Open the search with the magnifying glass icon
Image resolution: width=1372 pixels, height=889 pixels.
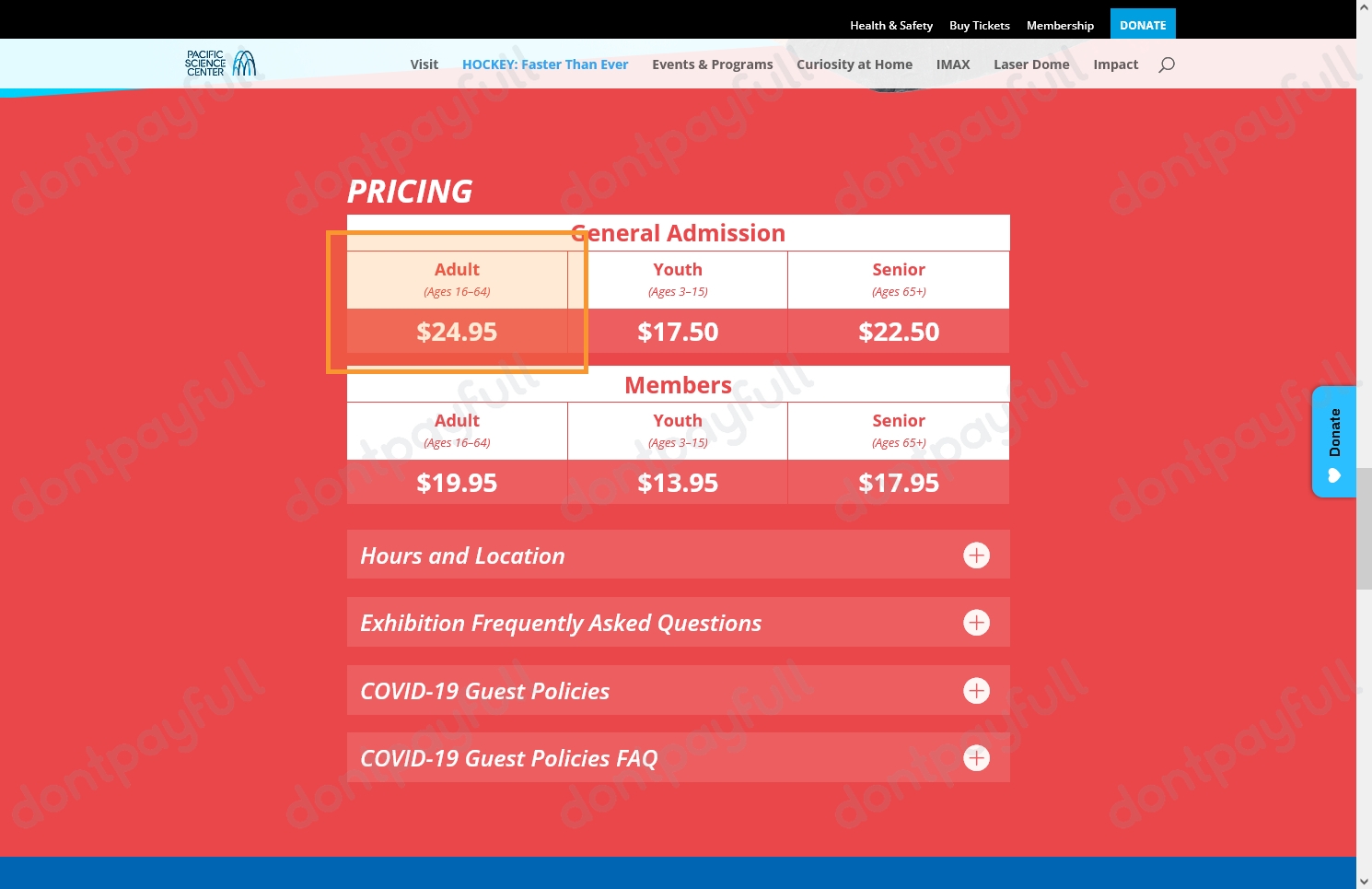click(1167, 64)
